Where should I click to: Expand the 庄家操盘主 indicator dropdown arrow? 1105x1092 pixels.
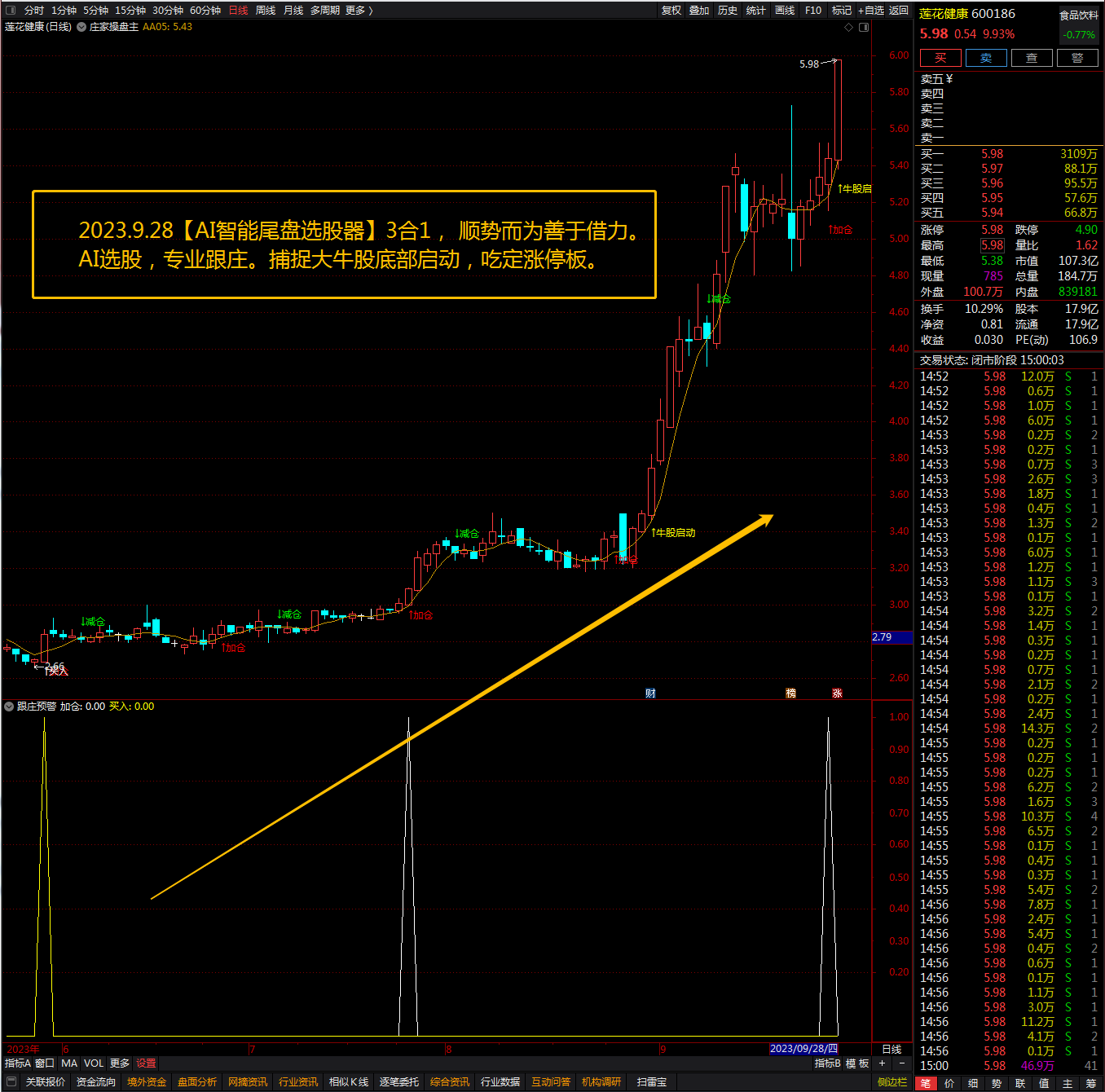81,27
